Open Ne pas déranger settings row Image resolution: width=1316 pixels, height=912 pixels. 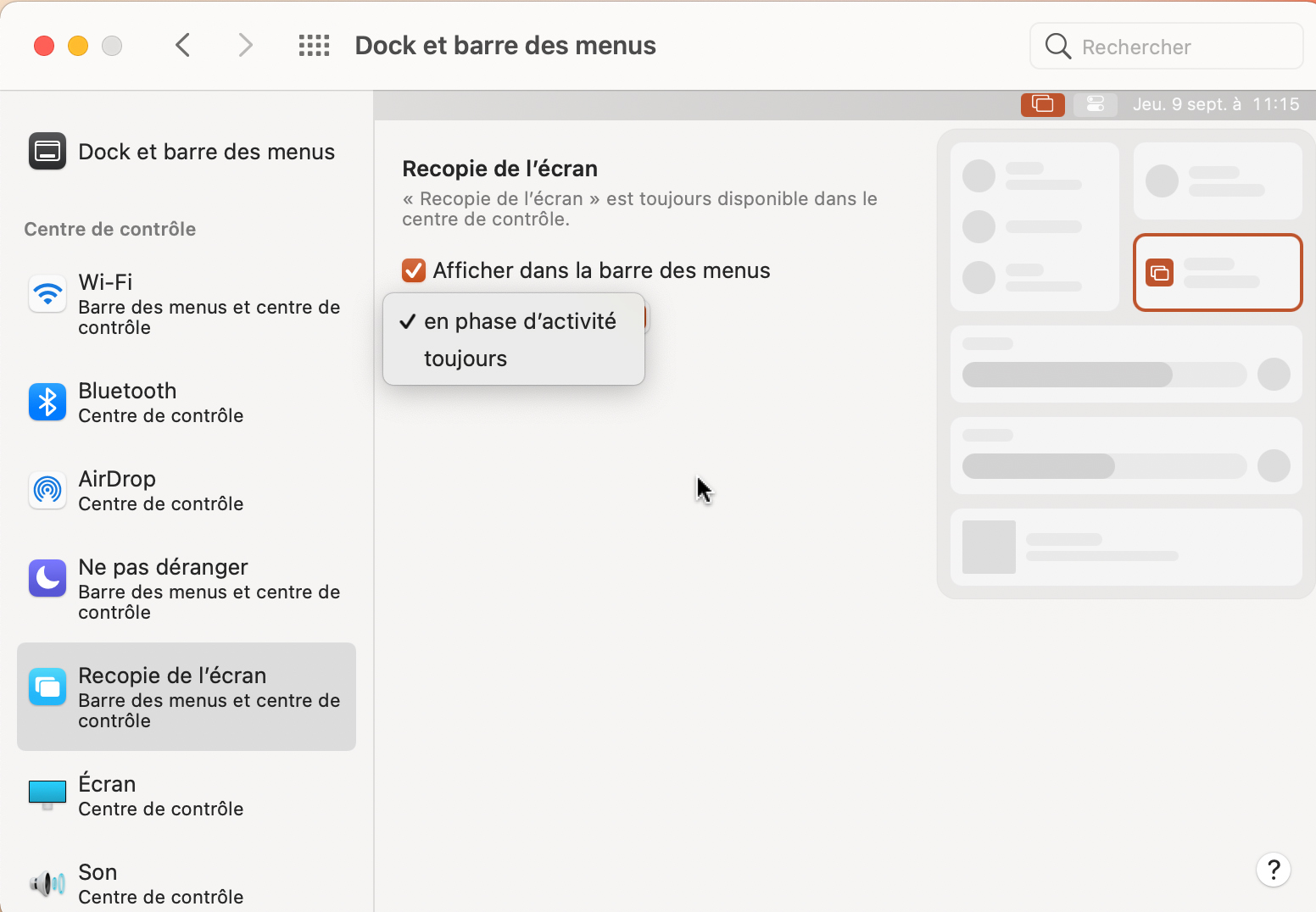[x=187, y=589]
